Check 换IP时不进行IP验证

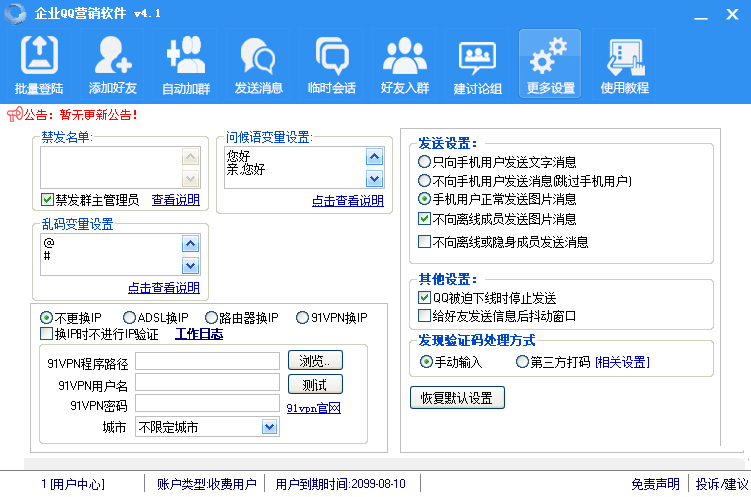(x=46, y=334)
